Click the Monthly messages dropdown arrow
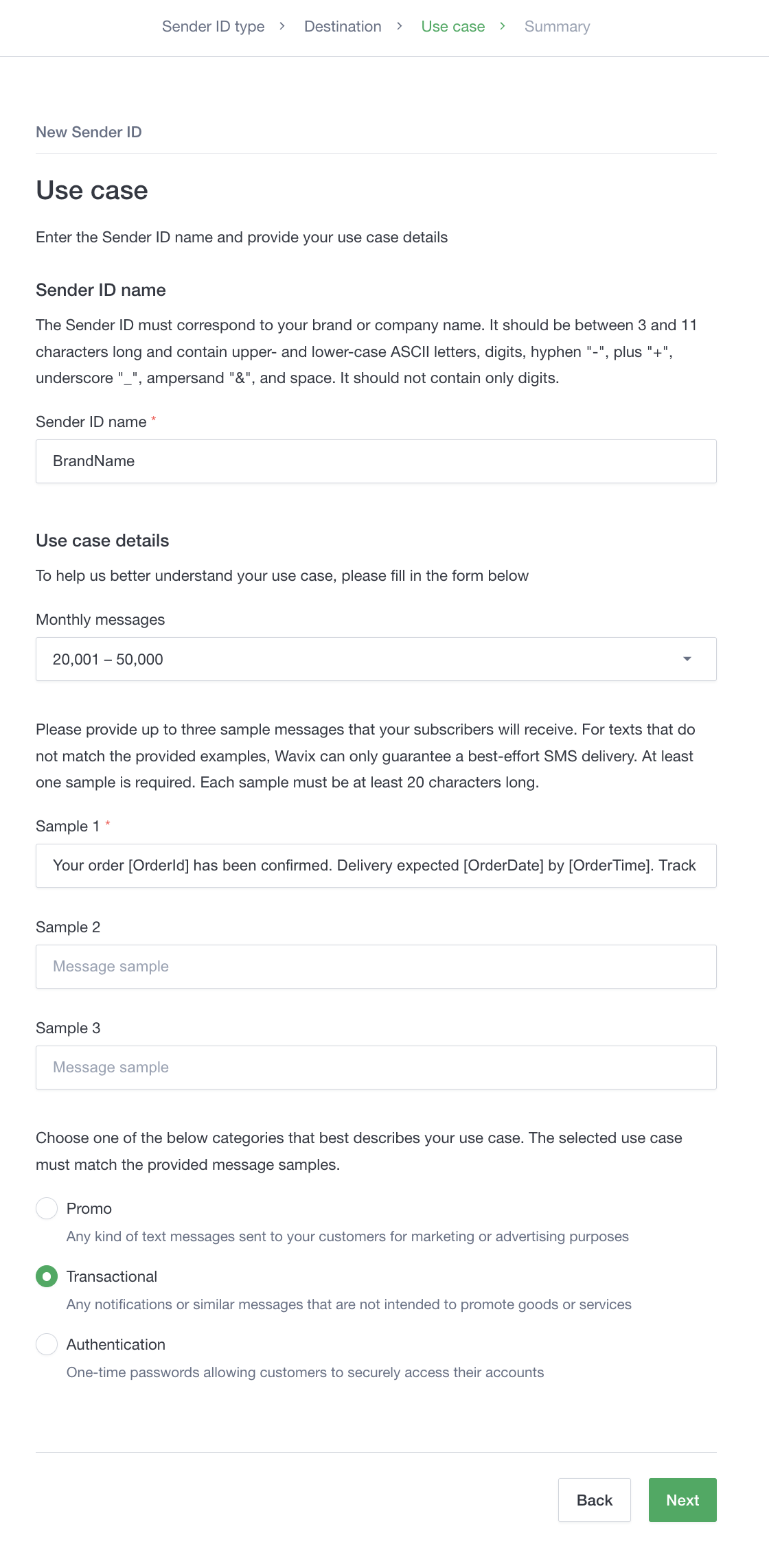769x1568 pixels. (x=687, y=659)
